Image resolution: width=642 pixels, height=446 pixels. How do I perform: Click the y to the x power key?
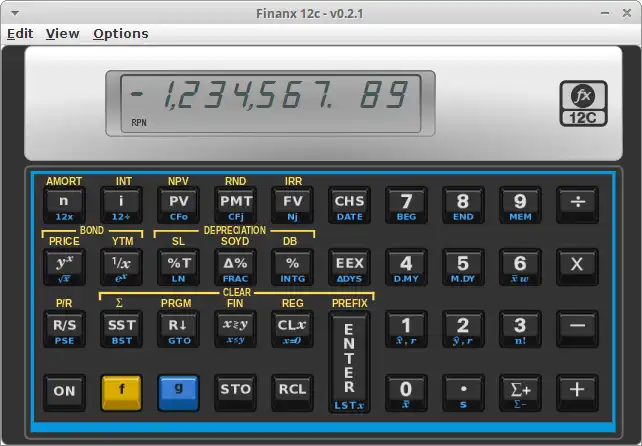[64, 267]
